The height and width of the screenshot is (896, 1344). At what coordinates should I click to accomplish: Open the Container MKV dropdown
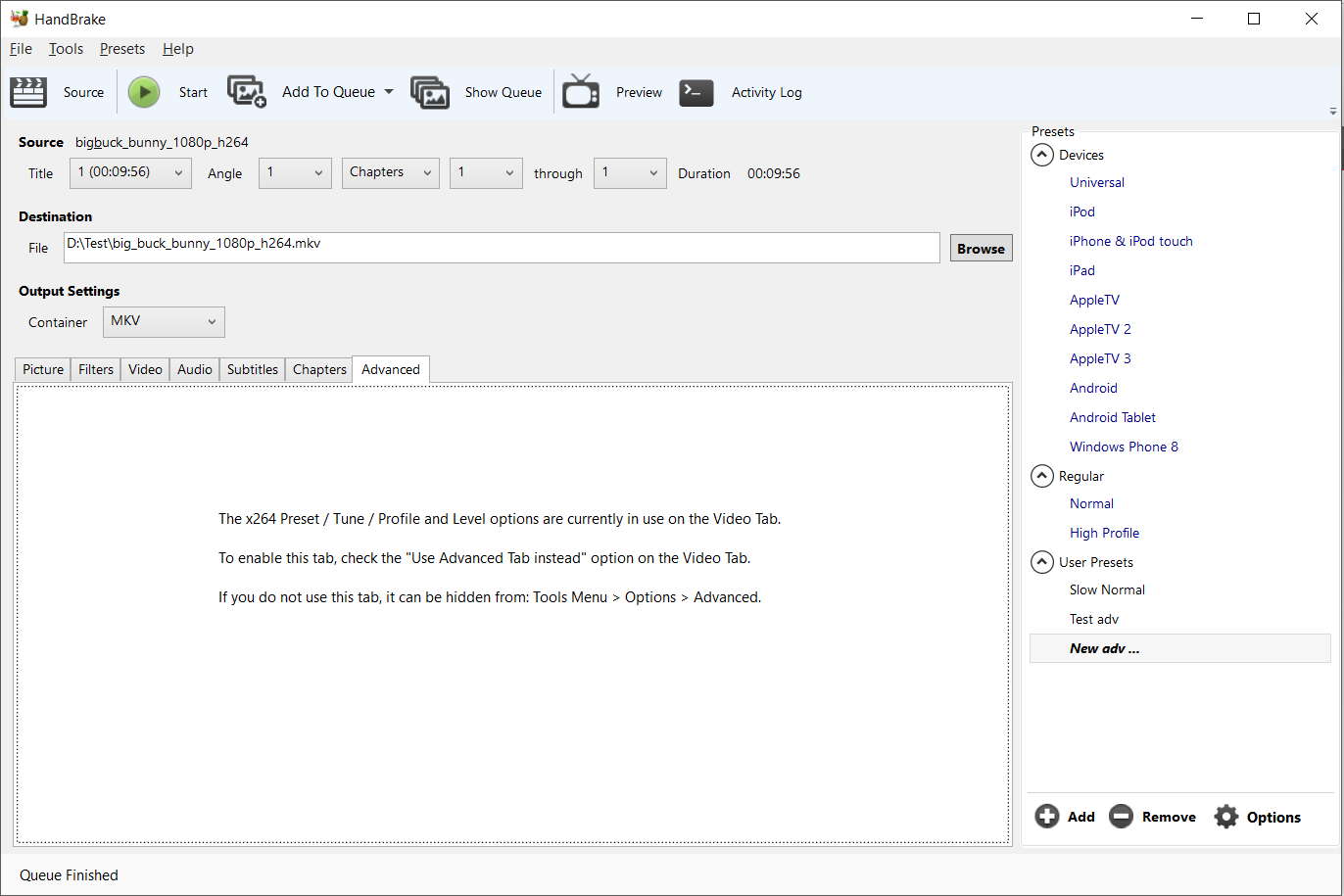(164, 321)
